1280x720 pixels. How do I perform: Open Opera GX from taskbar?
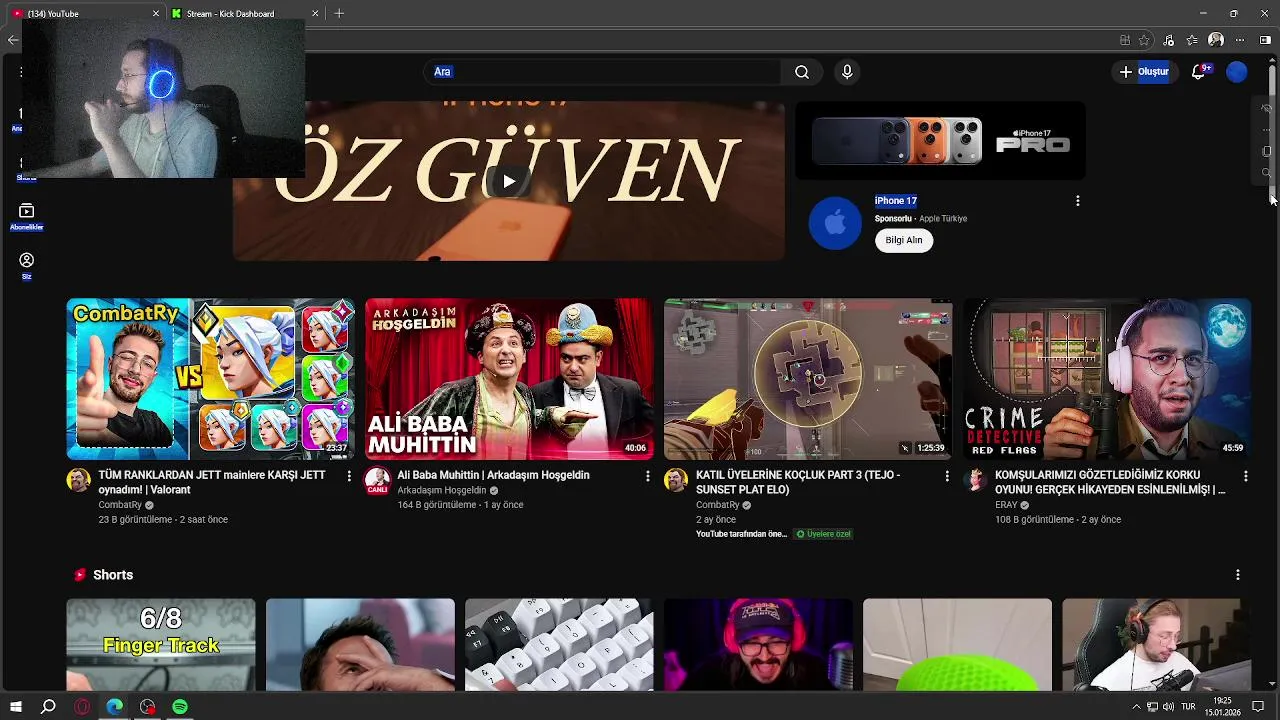[82, 707]
